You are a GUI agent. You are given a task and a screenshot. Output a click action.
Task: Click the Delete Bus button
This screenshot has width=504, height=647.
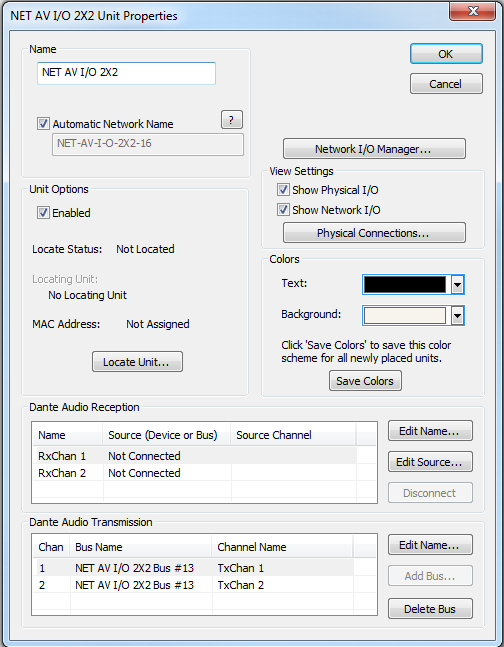(430, 609)
